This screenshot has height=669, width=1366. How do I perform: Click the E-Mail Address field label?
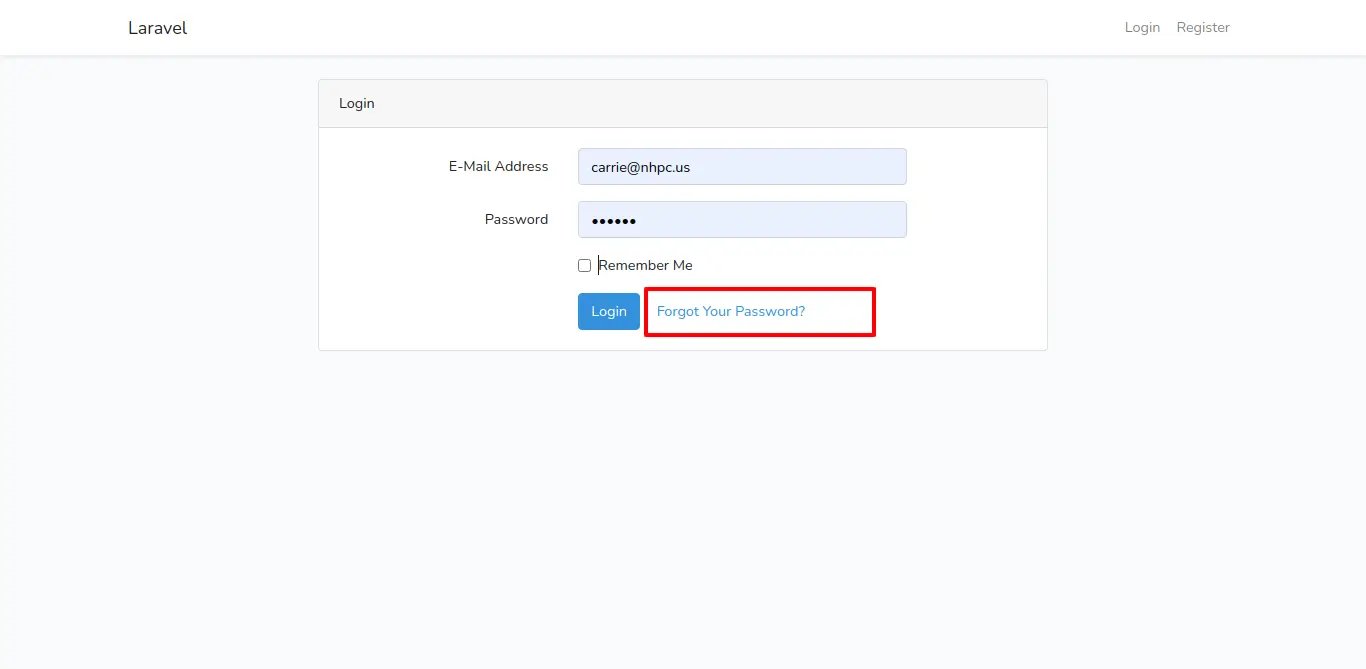point(498,167)
